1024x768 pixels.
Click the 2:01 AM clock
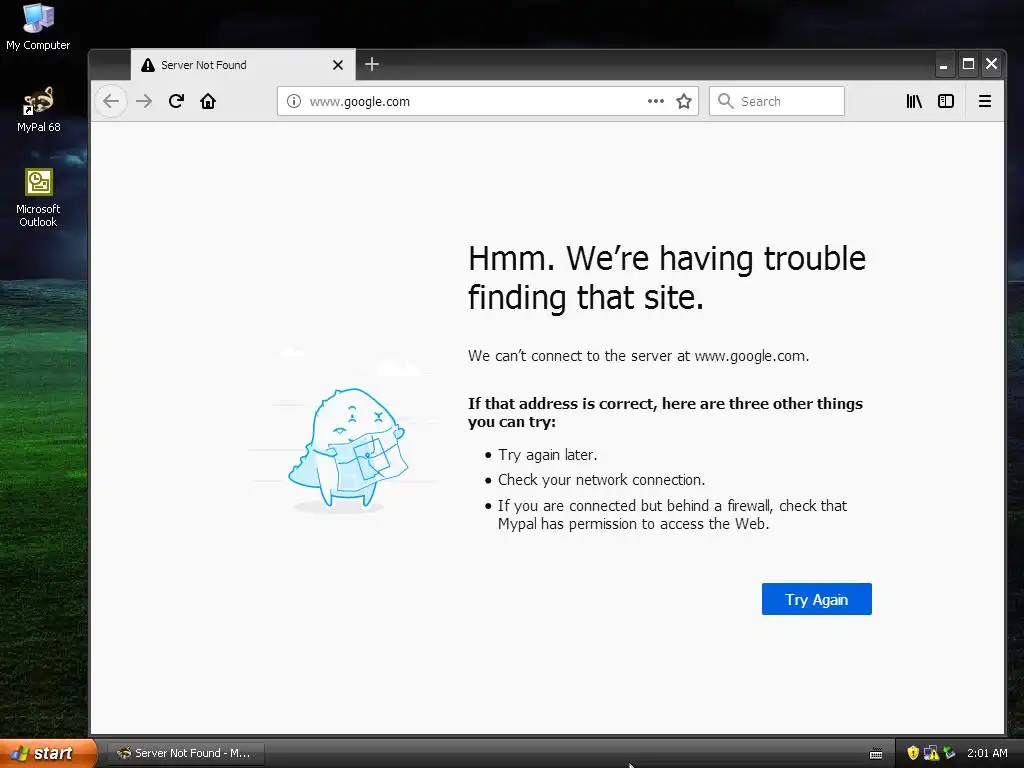coord(987,753)
